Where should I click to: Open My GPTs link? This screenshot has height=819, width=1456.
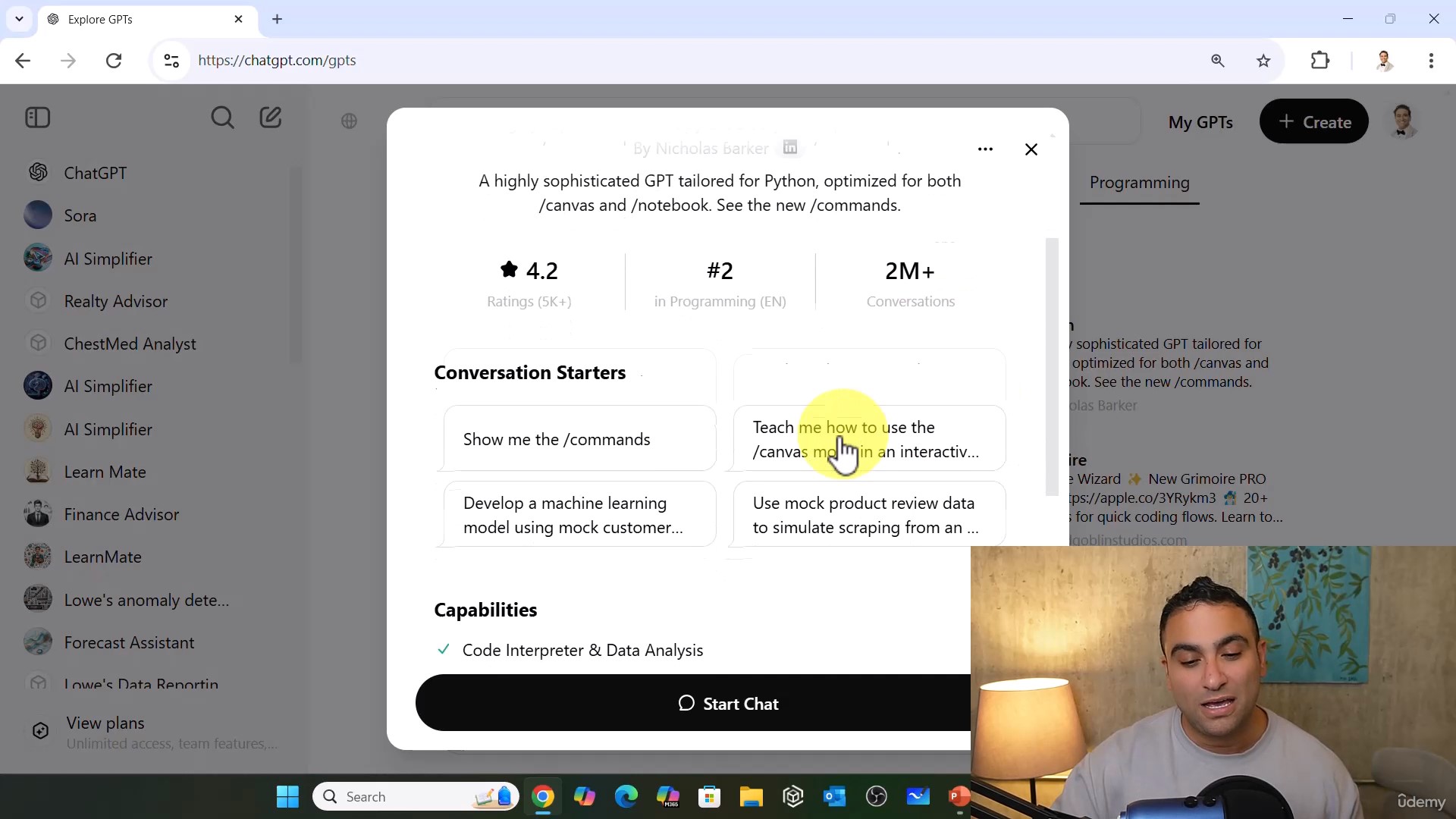(x=1200, y=122)
